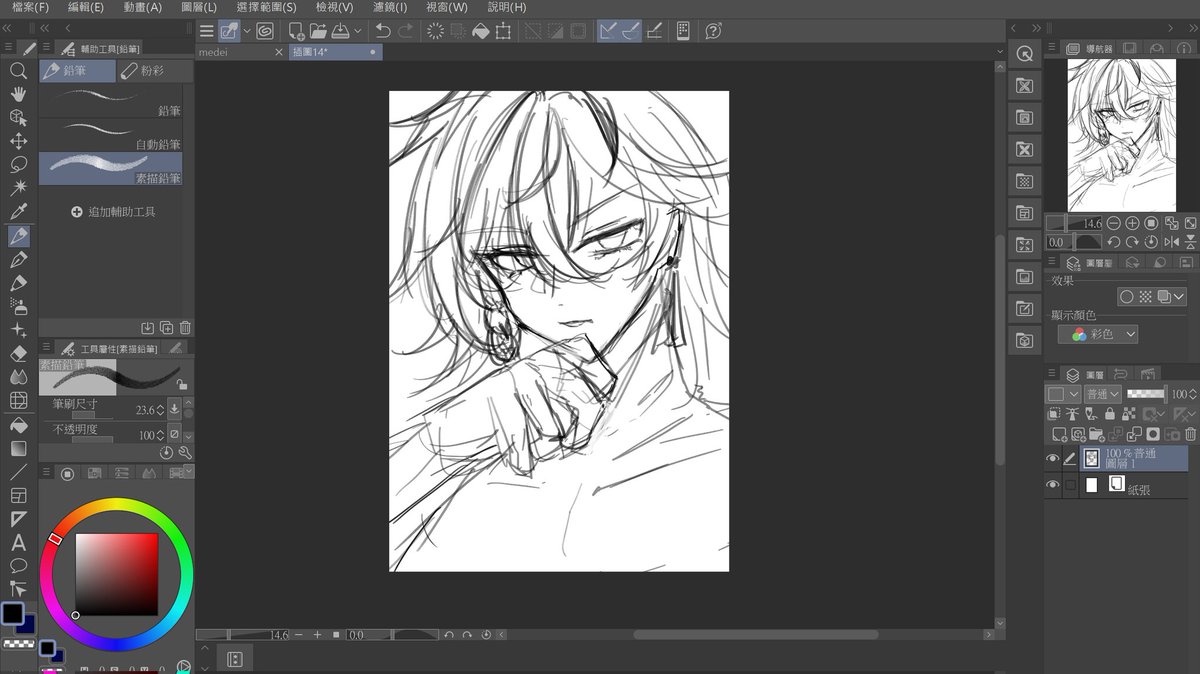Select the Eyedropper tool

tap(18, 212)
